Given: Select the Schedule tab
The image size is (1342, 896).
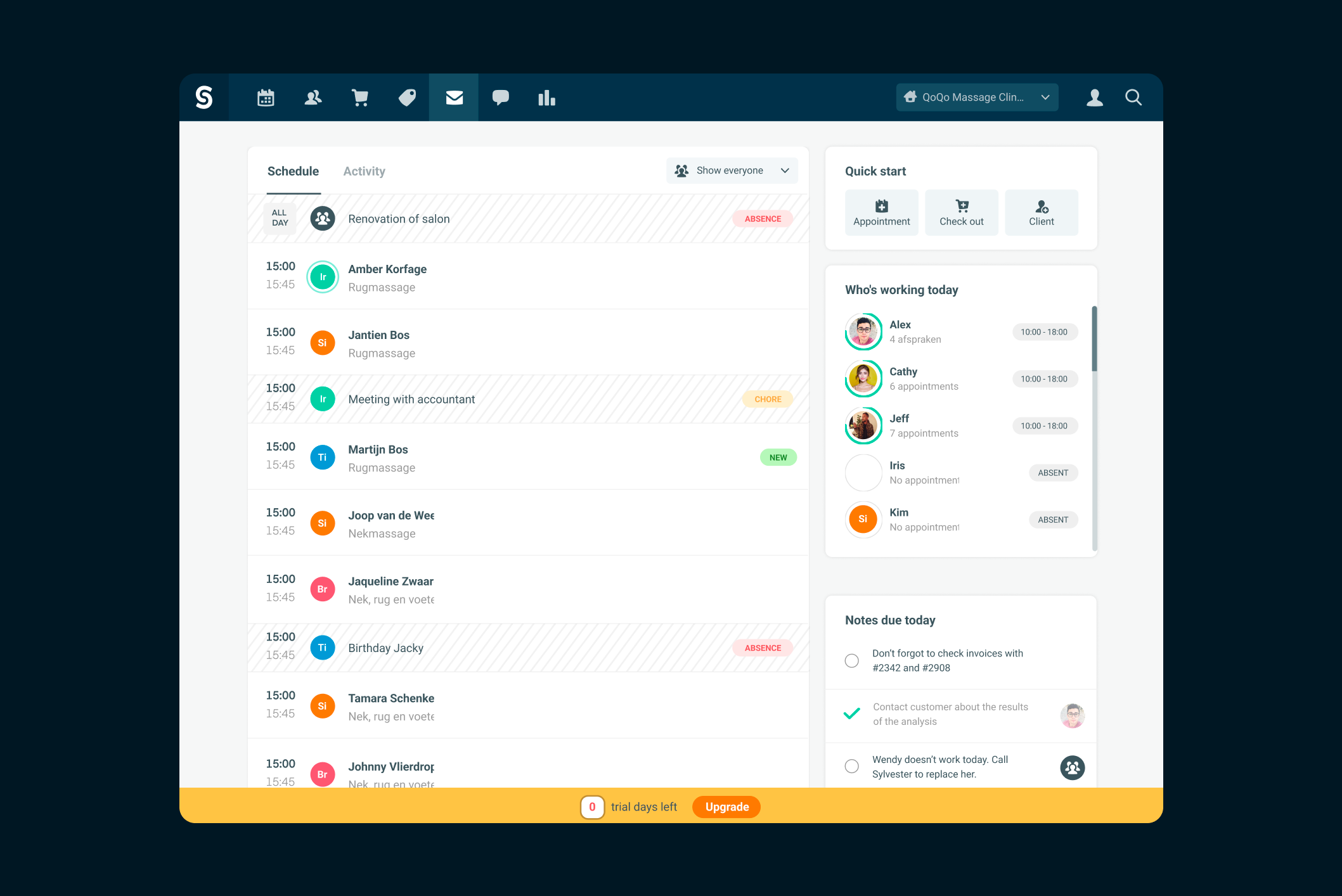Looking at the screenshot, I should (x=293, y=171).
